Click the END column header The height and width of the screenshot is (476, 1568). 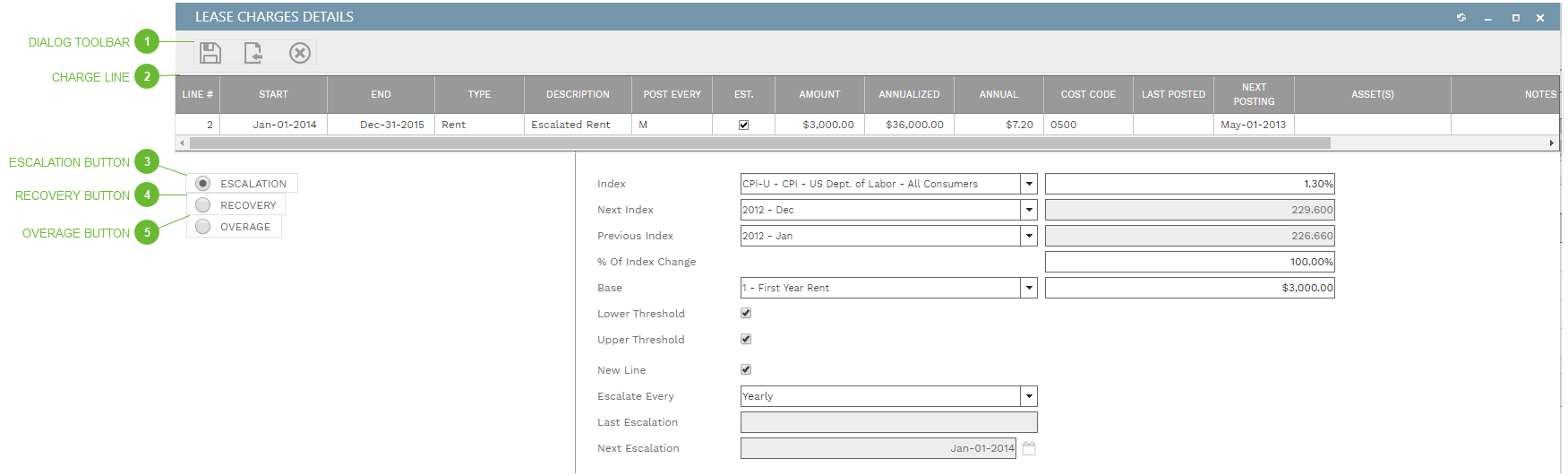click(x=381, y=94)
